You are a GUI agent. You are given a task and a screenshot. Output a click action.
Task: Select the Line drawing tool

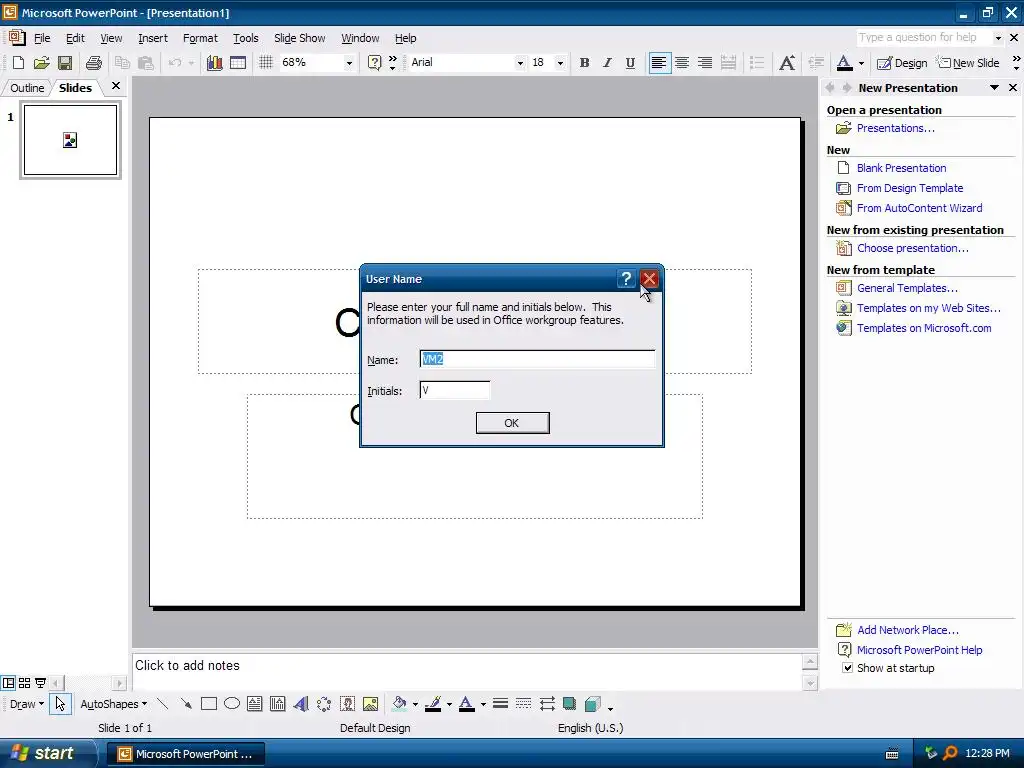(x=163, y=703)
